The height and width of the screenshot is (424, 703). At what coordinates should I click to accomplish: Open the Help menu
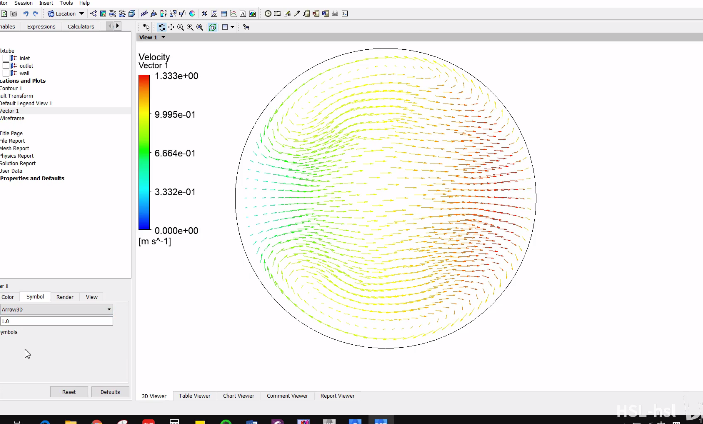coord(85,3)
